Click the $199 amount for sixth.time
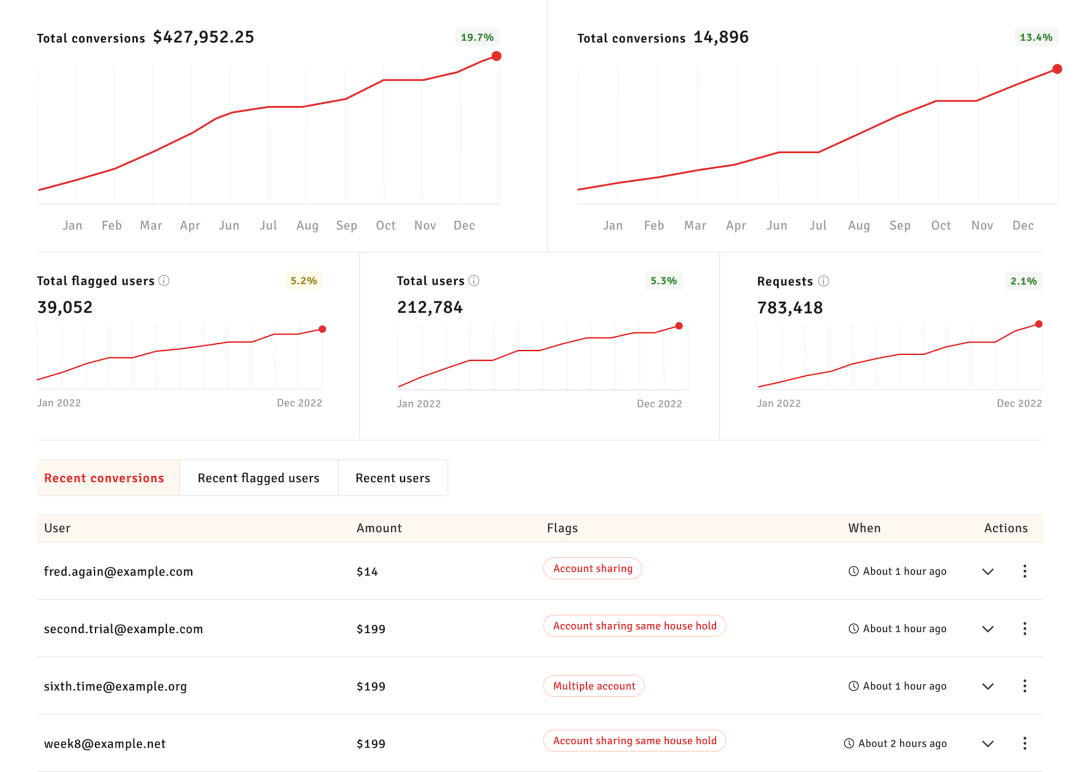1080x772 pixels. pyautogui.click(x=371, y=687)
